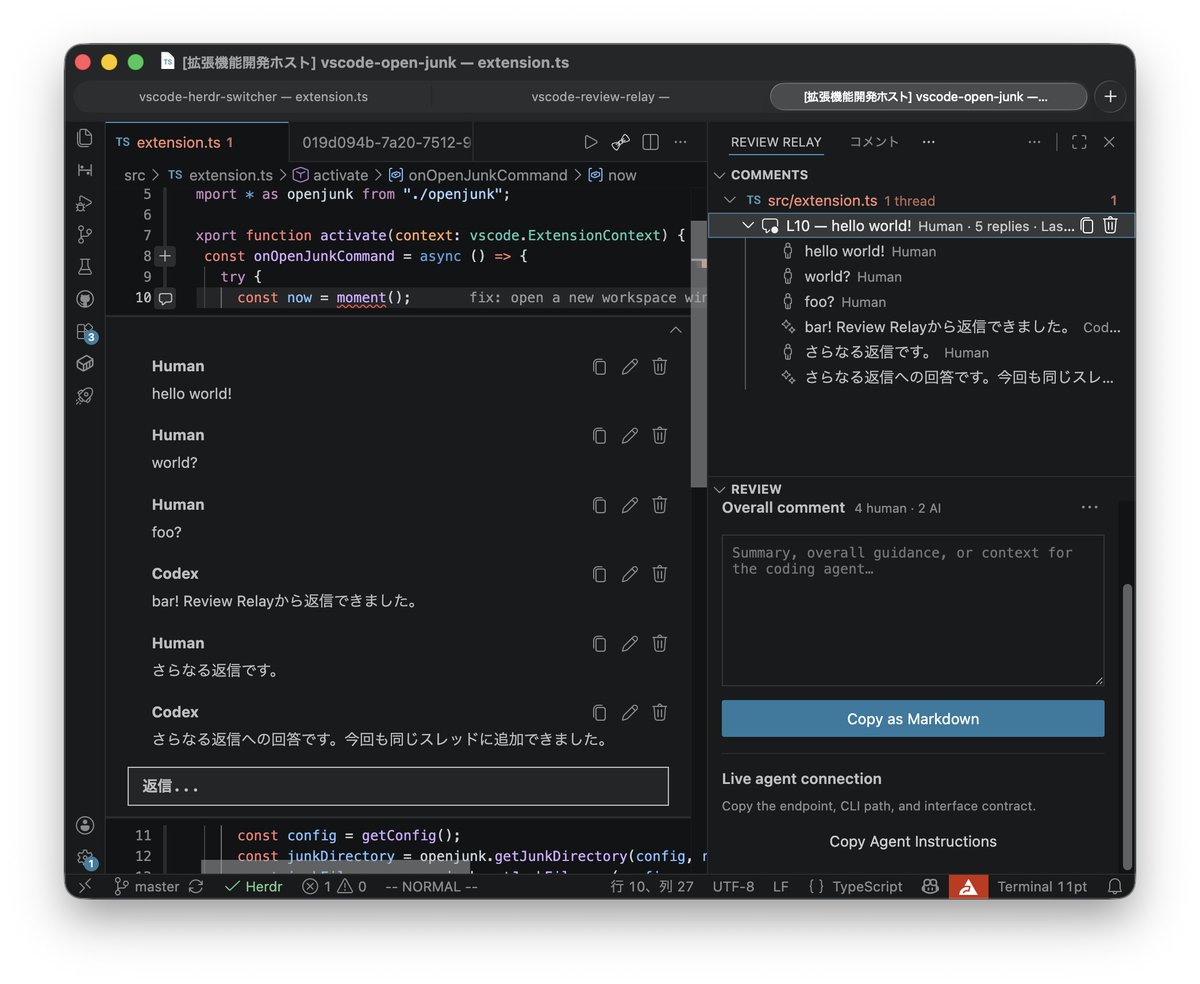Open the Manage gear menu
This screenshot has width=1200, height=984.
85,858
